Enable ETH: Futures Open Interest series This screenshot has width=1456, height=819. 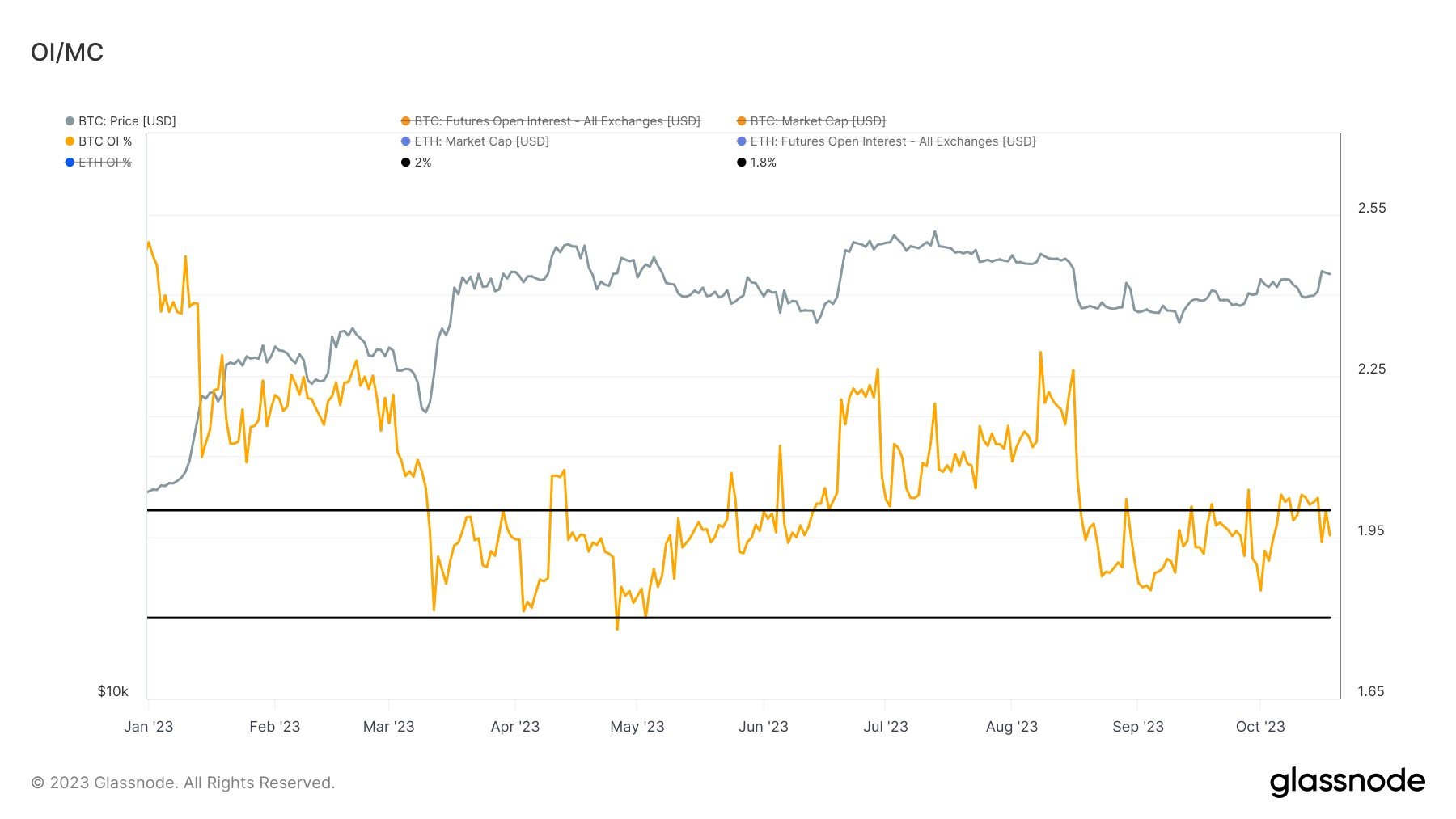887,141
